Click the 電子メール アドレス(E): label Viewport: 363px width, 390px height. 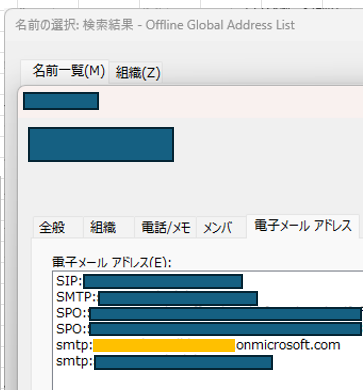point(112,262)
